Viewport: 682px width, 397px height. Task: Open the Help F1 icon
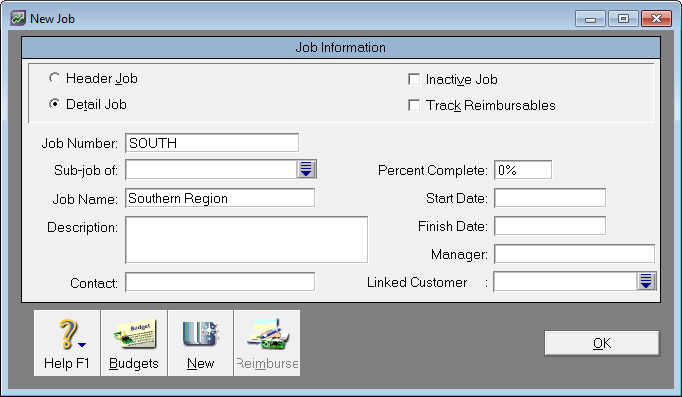(x=67, y=343)
